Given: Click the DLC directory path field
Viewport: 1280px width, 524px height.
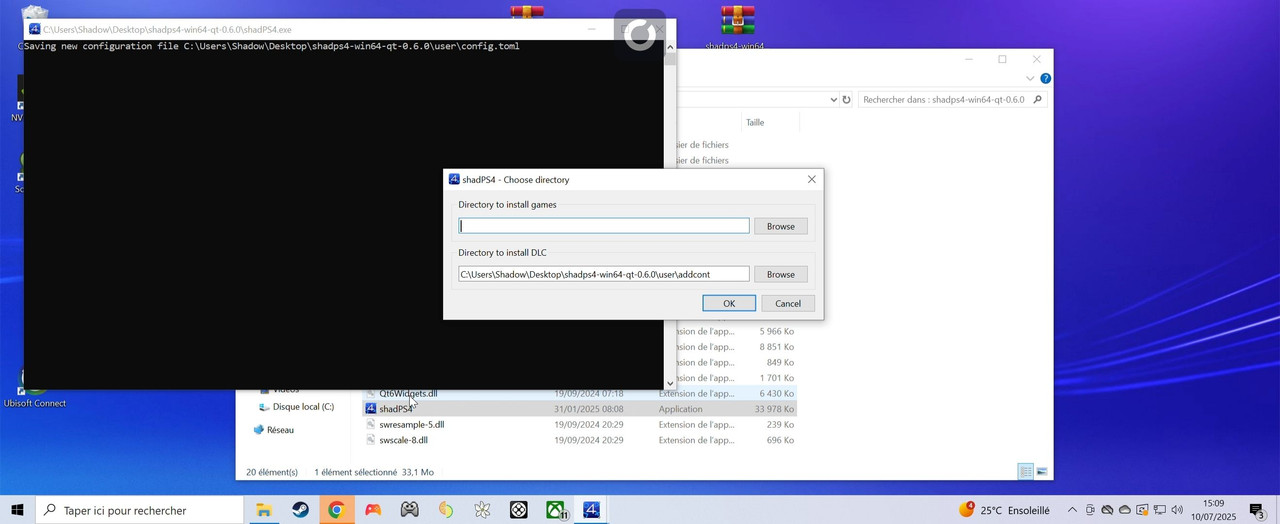Looking at the screenshot, I should coord(603,274).
